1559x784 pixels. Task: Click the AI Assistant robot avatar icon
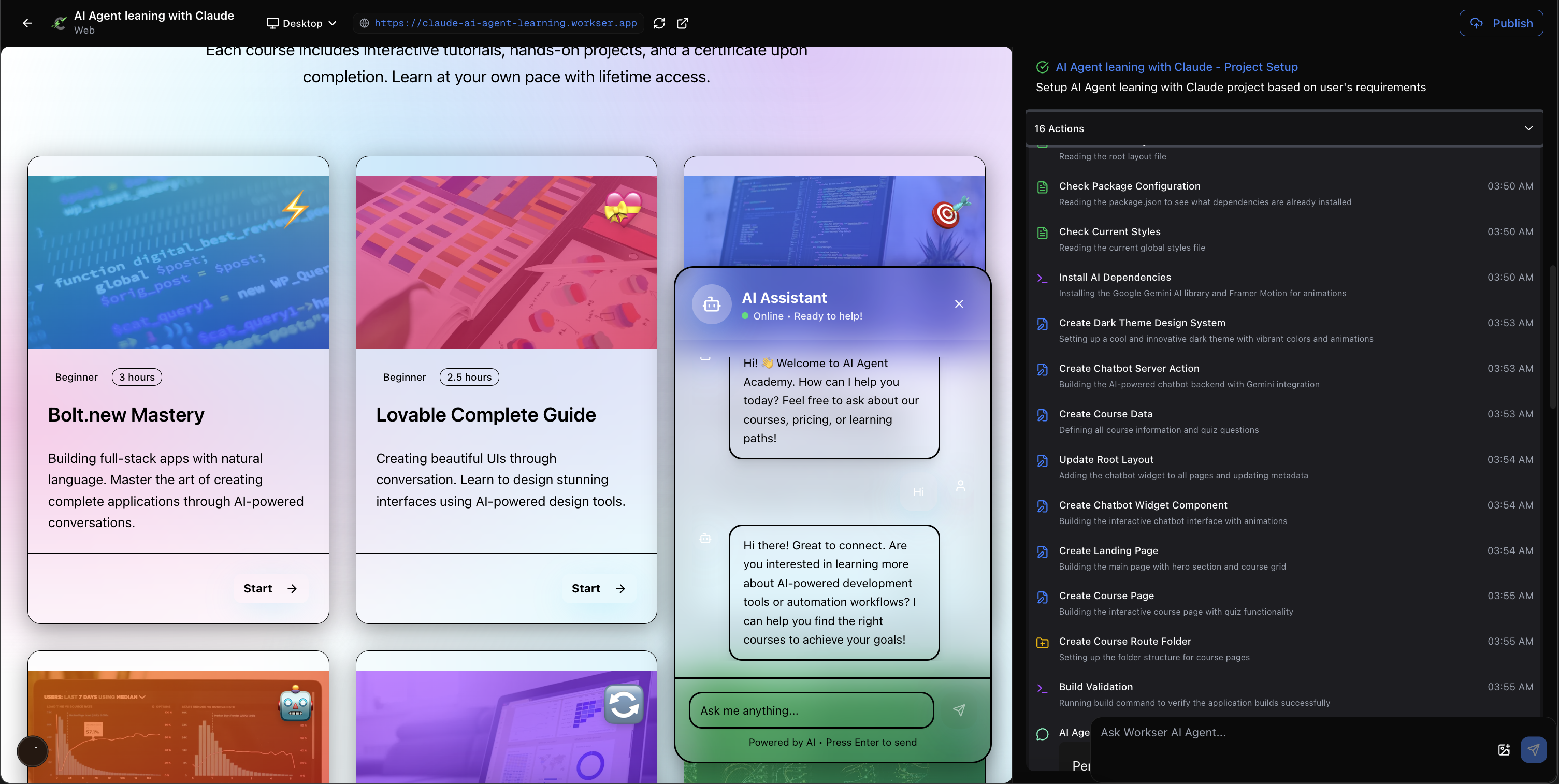pos(712,304)
